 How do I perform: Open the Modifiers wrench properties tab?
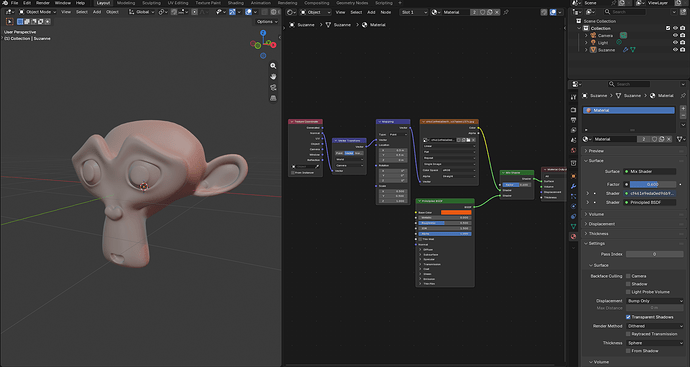[x=573, y=186]
